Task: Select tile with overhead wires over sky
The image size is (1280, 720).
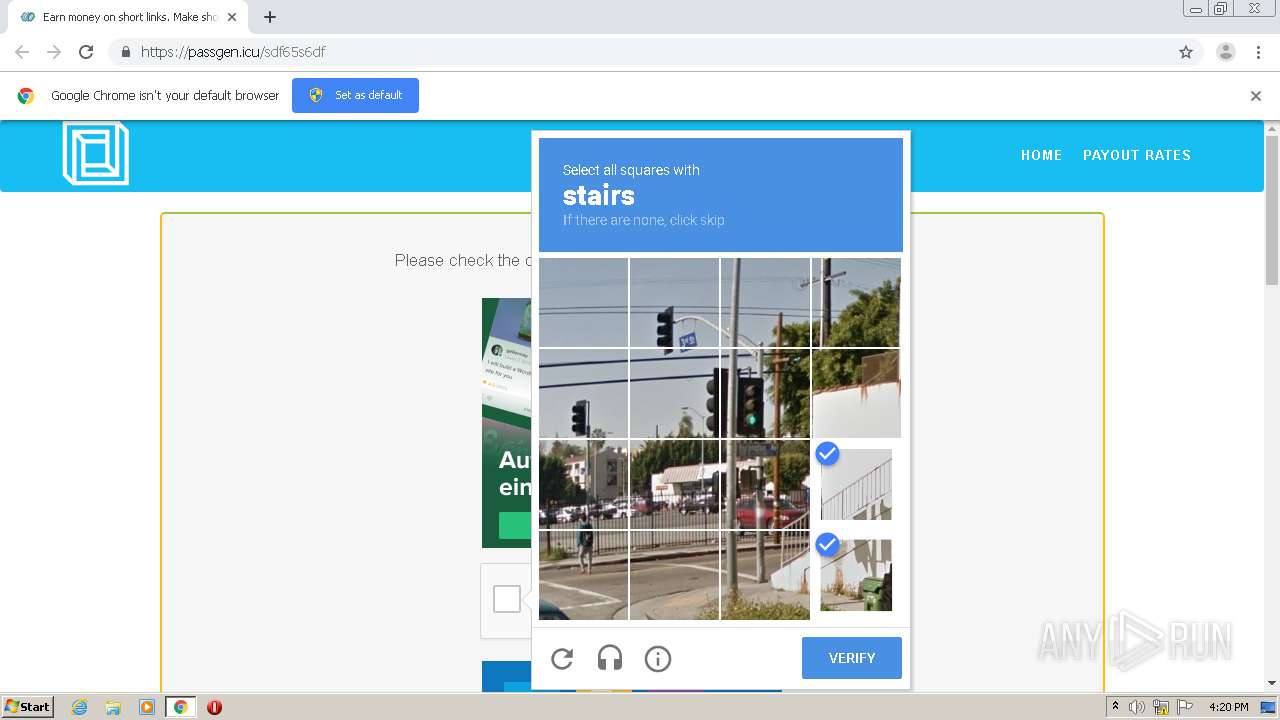Action: pyautogui.click(x=583, y=302)
